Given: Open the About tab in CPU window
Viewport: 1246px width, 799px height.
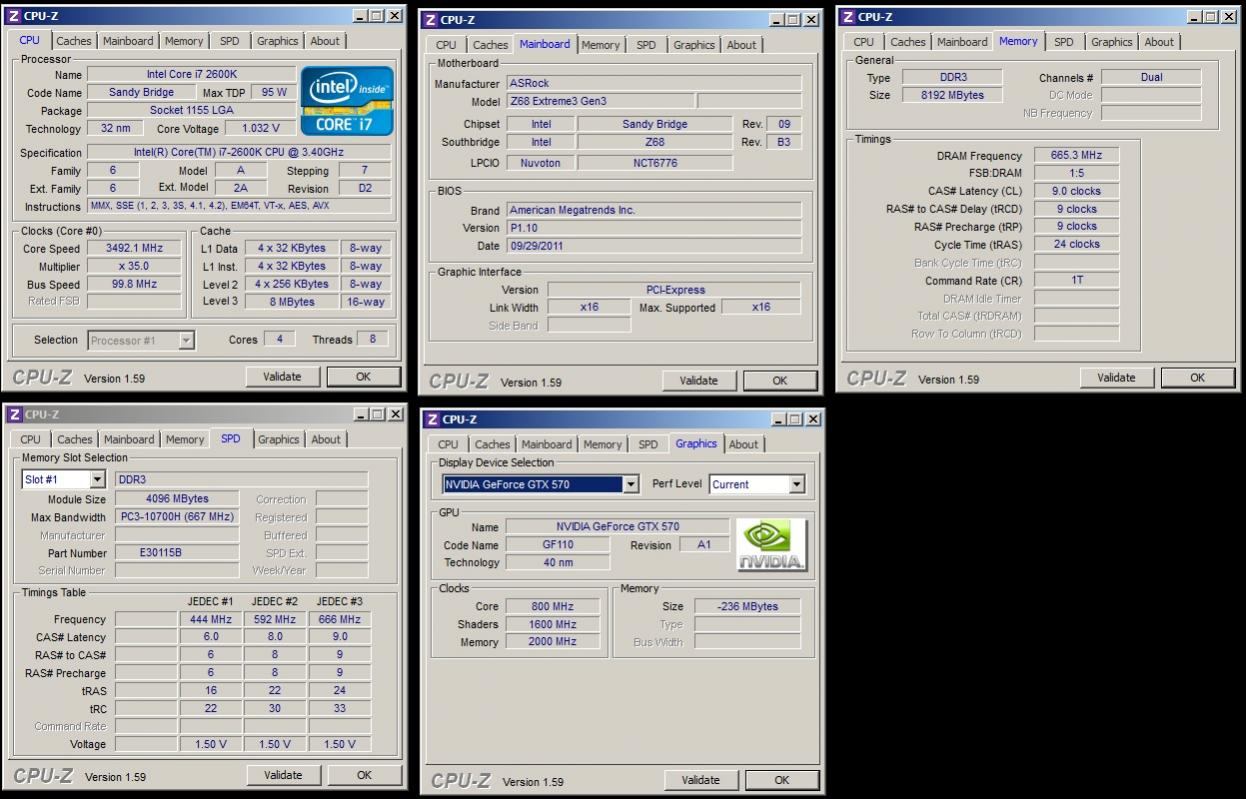Looking at the screenshot, I should click(324, 41).
